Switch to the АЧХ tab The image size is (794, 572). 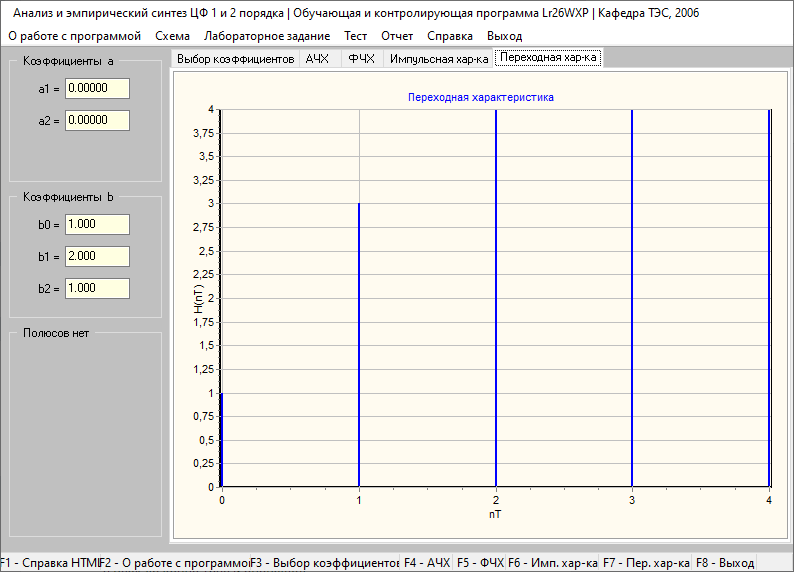point(320,59)
